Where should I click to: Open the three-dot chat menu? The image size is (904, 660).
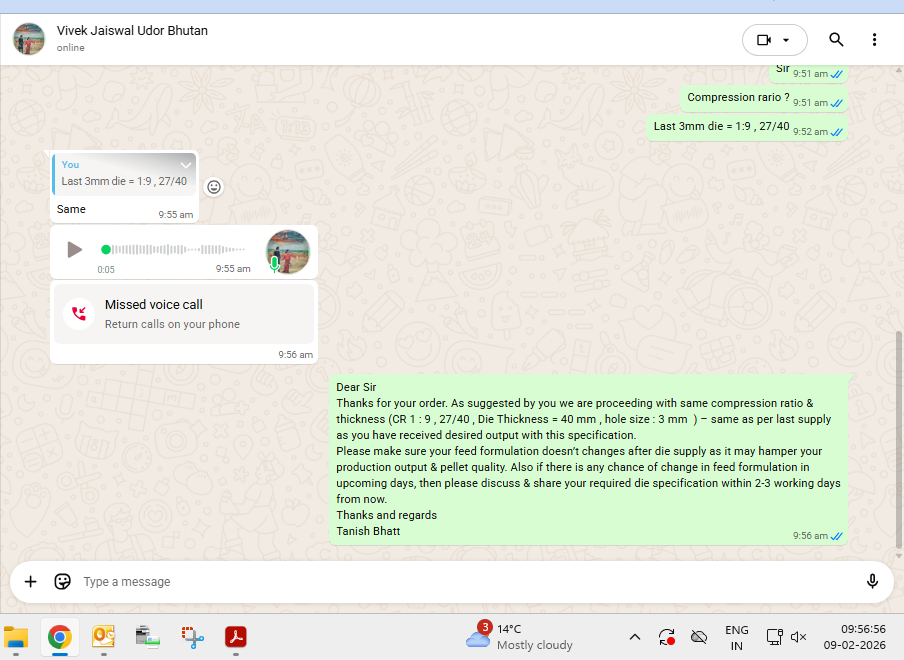(874, 40)
